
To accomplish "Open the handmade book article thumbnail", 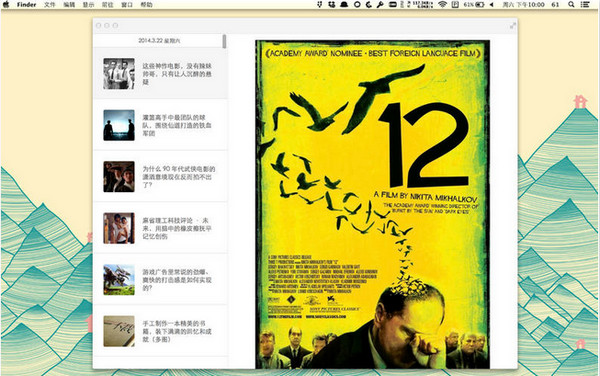I will click(119, 331).
